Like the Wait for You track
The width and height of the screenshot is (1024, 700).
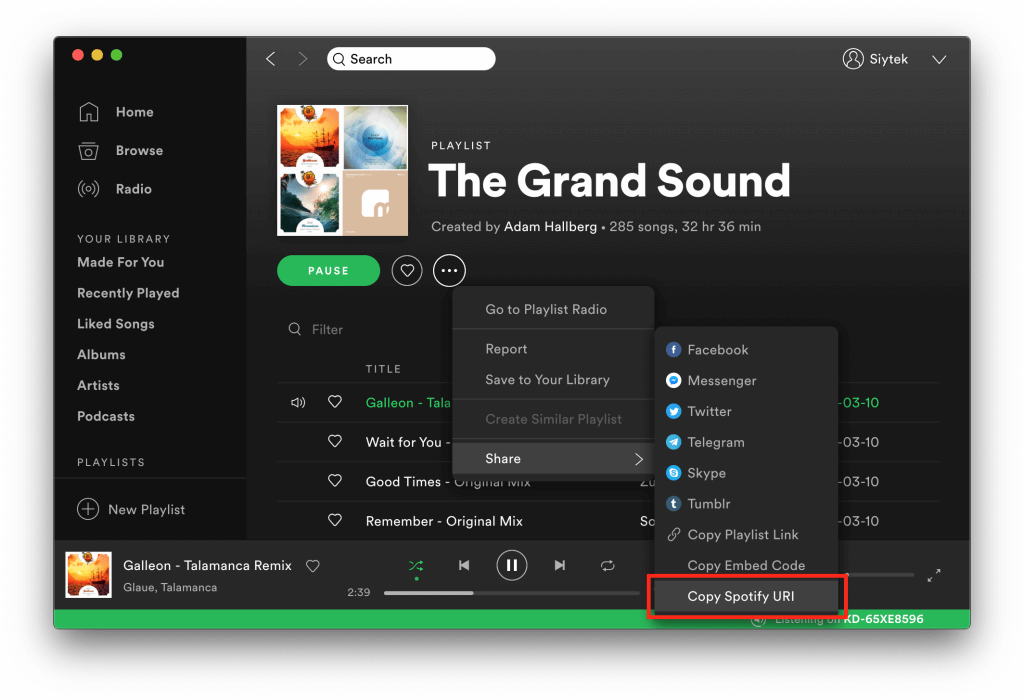[x=335, y=442]
